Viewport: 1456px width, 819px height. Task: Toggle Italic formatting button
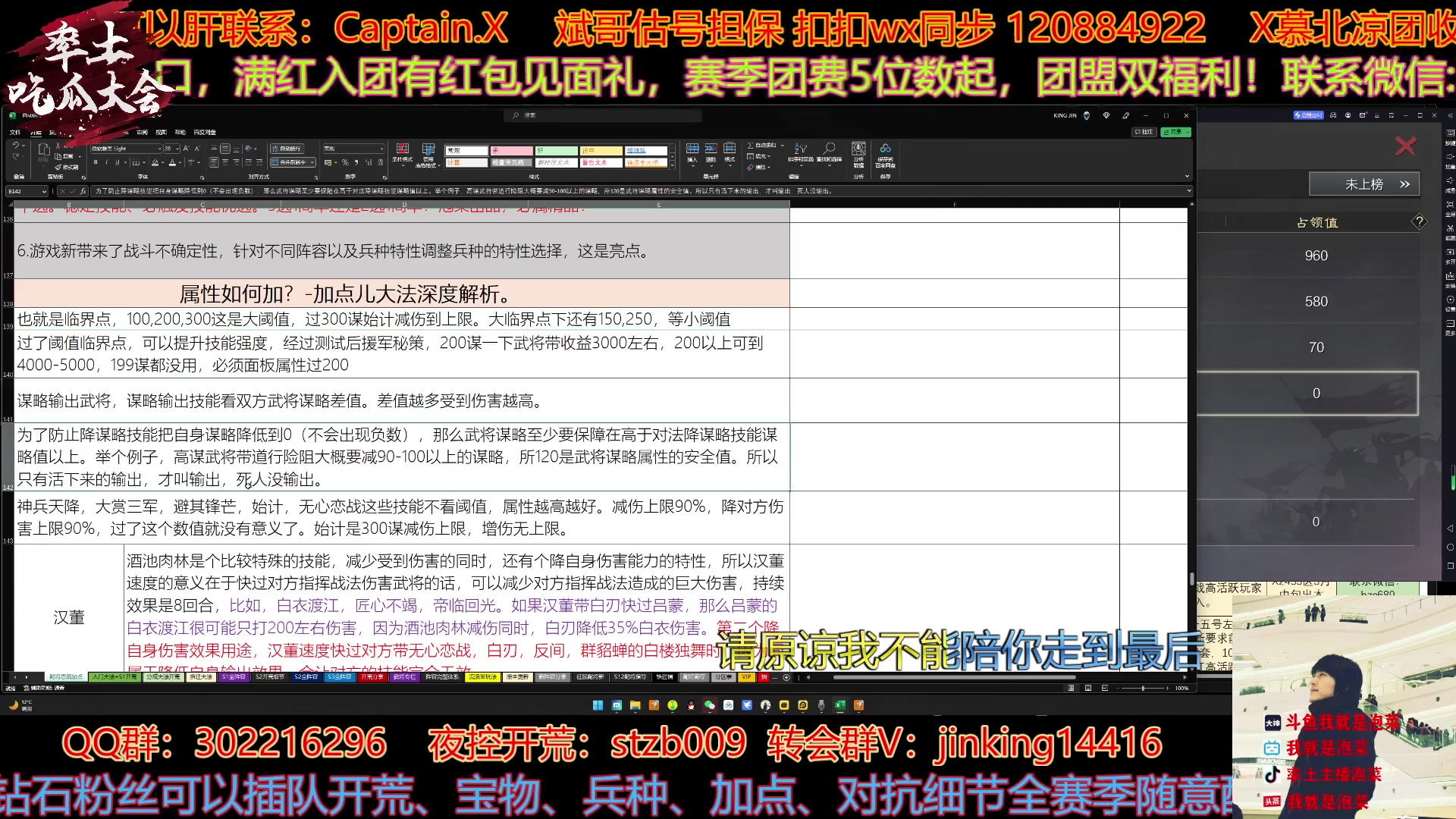[x=107, y=162]
